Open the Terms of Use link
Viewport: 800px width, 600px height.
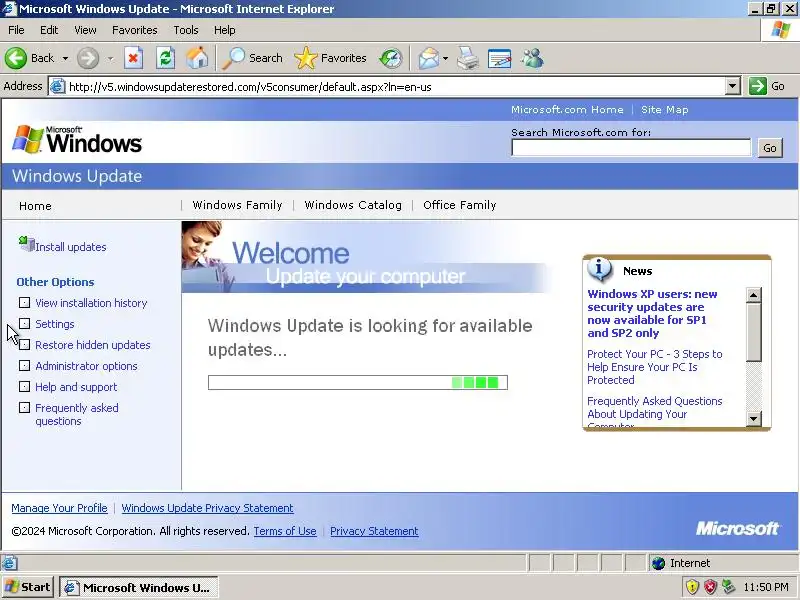[x=285, y=531]
